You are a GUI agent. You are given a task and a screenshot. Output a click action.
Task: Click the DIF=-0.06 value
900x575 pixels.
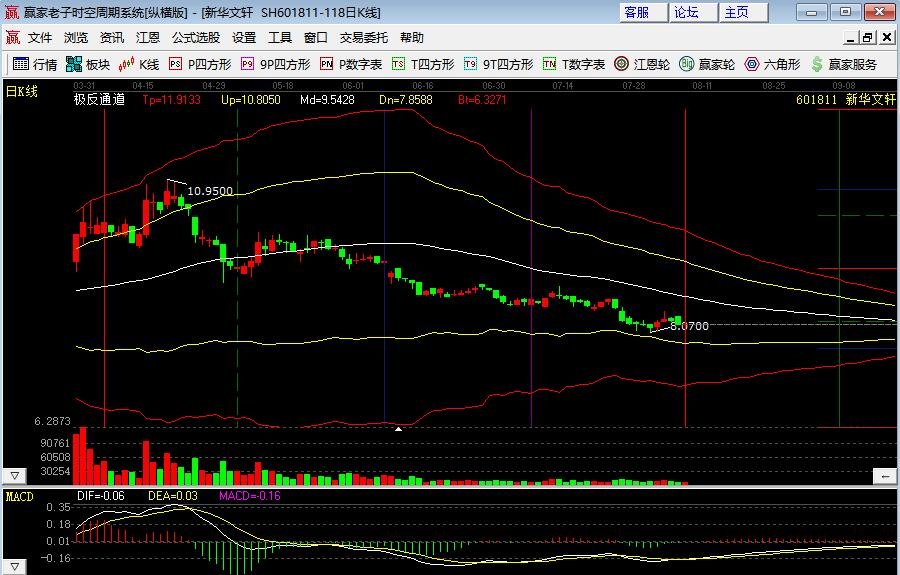pyautogui.click(x=100, y=496)
